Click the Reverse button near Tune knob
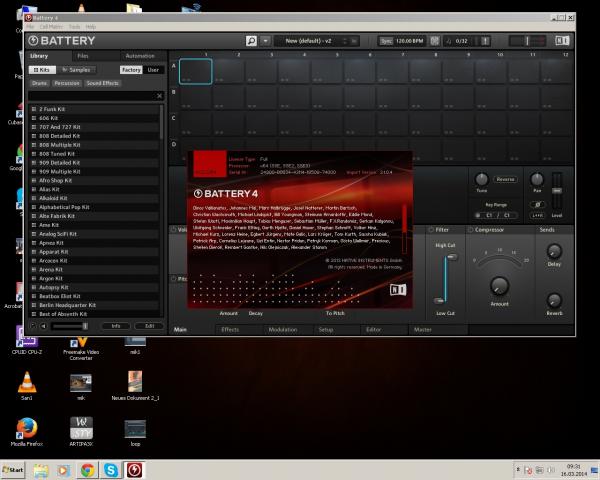 (505, 179)
